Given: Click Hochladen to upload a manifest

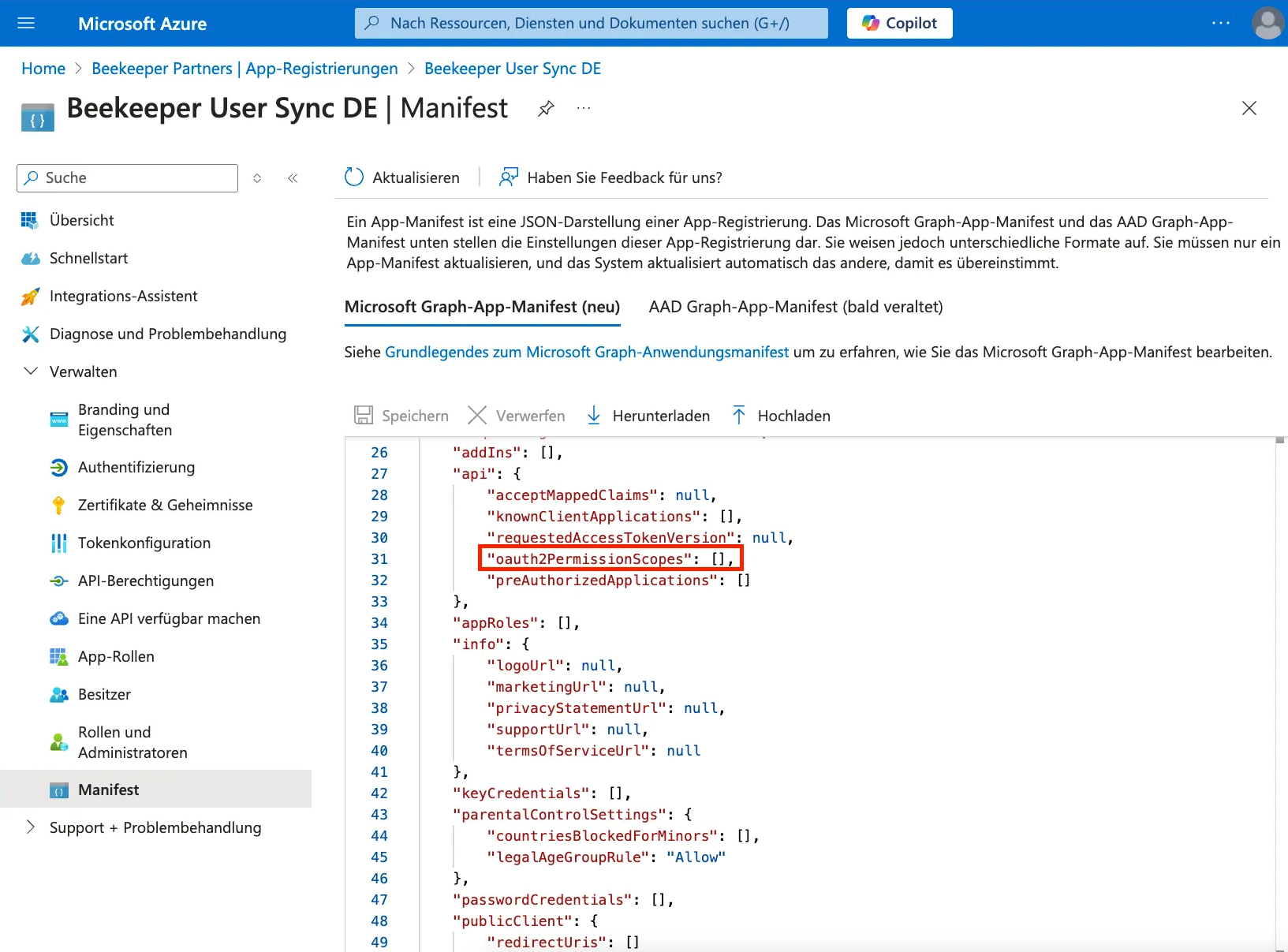Looking at the screenshot, I should [780, 416].
